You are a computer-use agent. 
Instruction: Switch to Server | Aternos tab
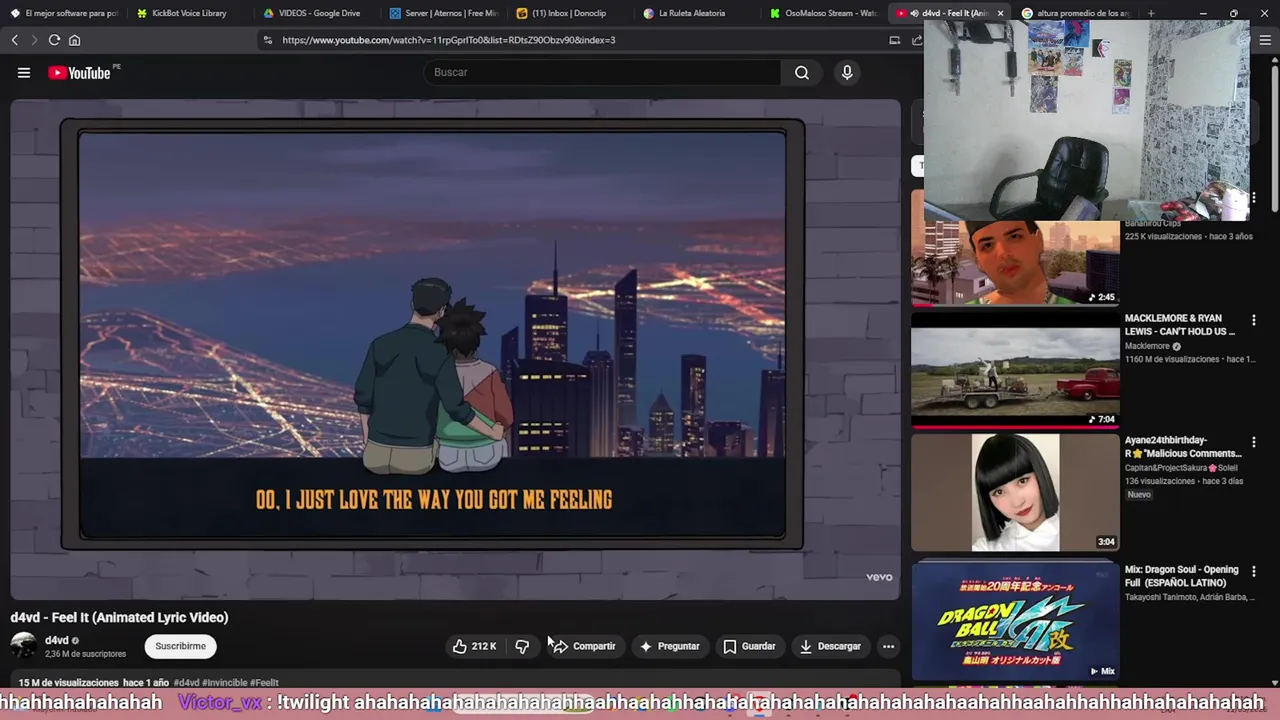[x=443, y=13]
